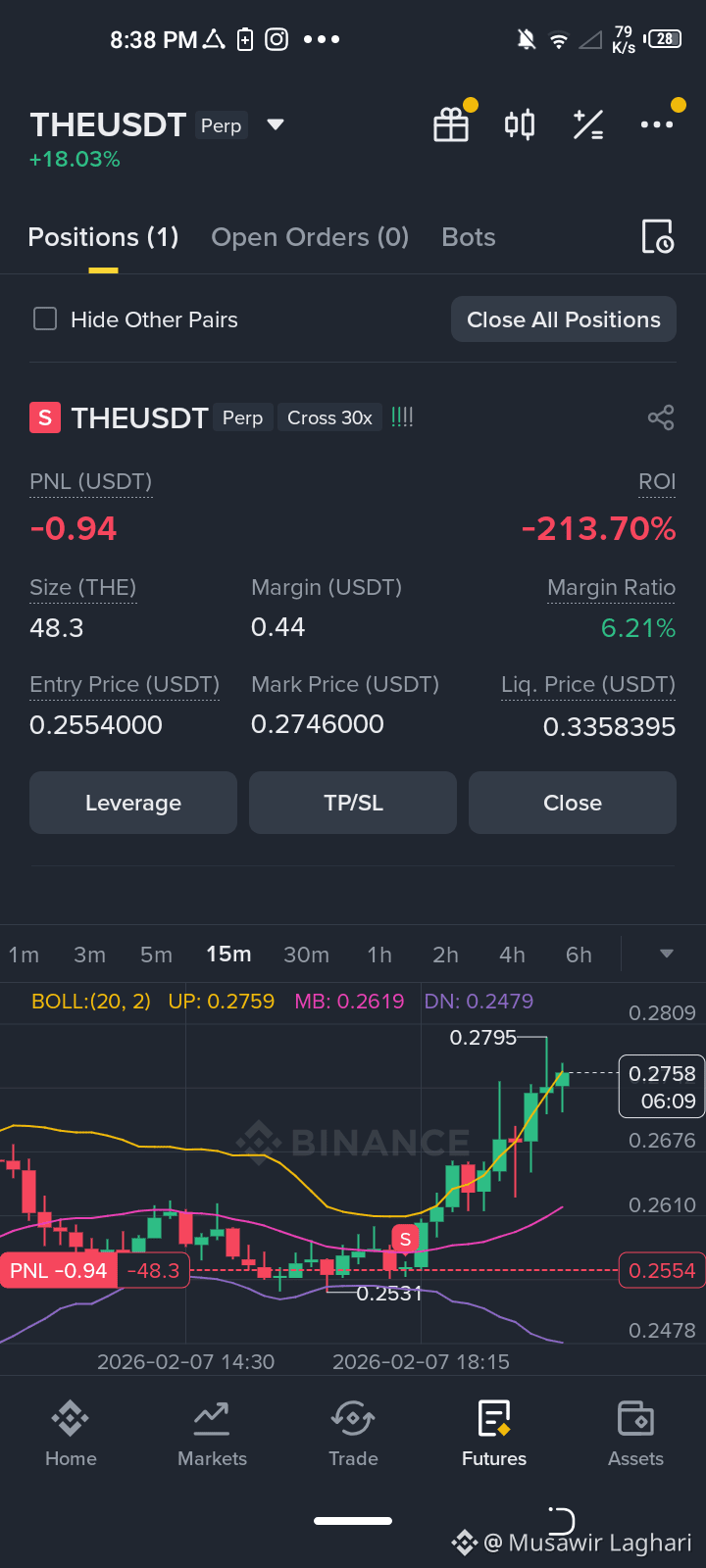
Task: Tap the Close All Positions button
Action: point(564,319)
